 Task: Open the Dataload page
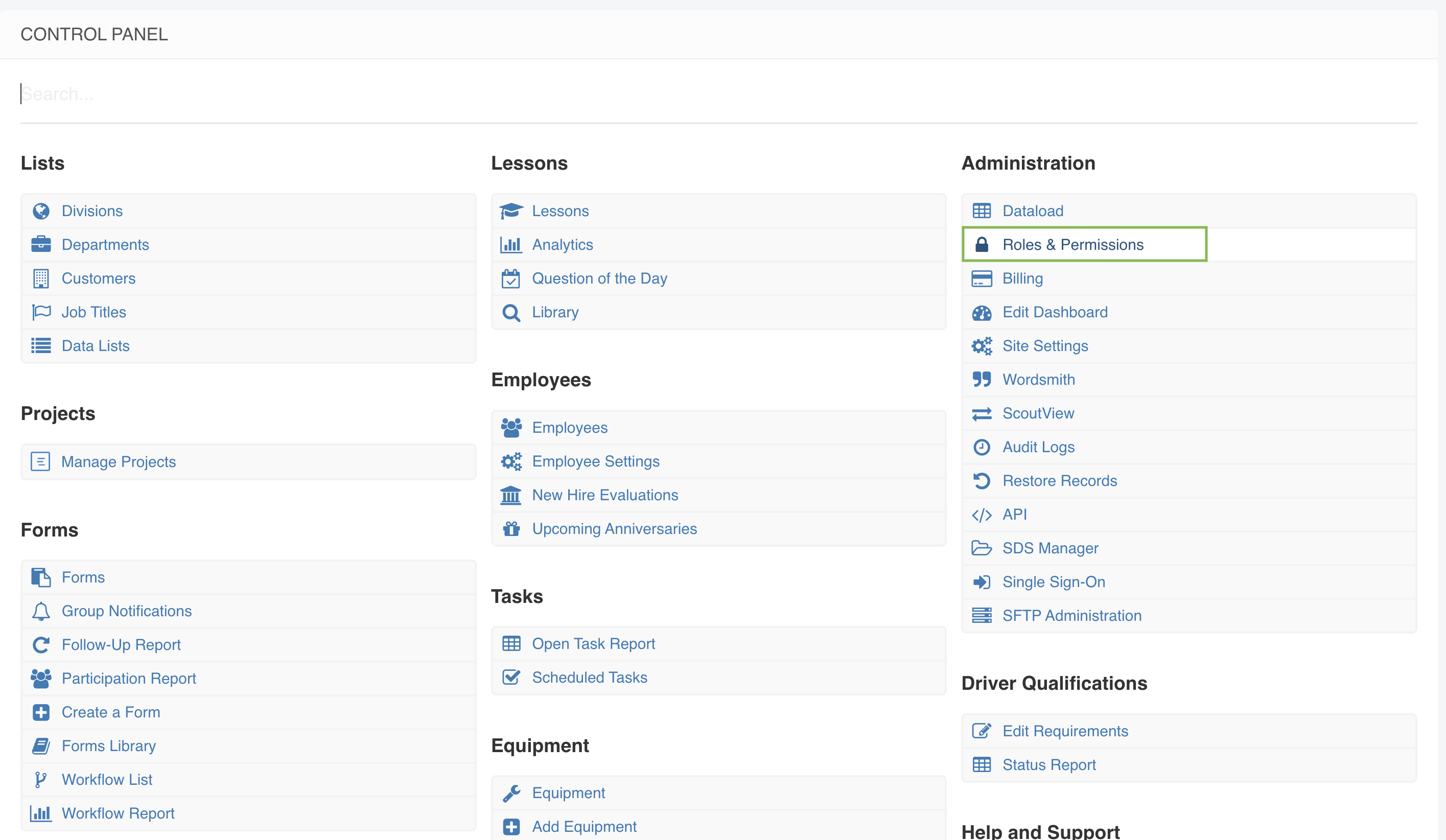pos(1033,211)
